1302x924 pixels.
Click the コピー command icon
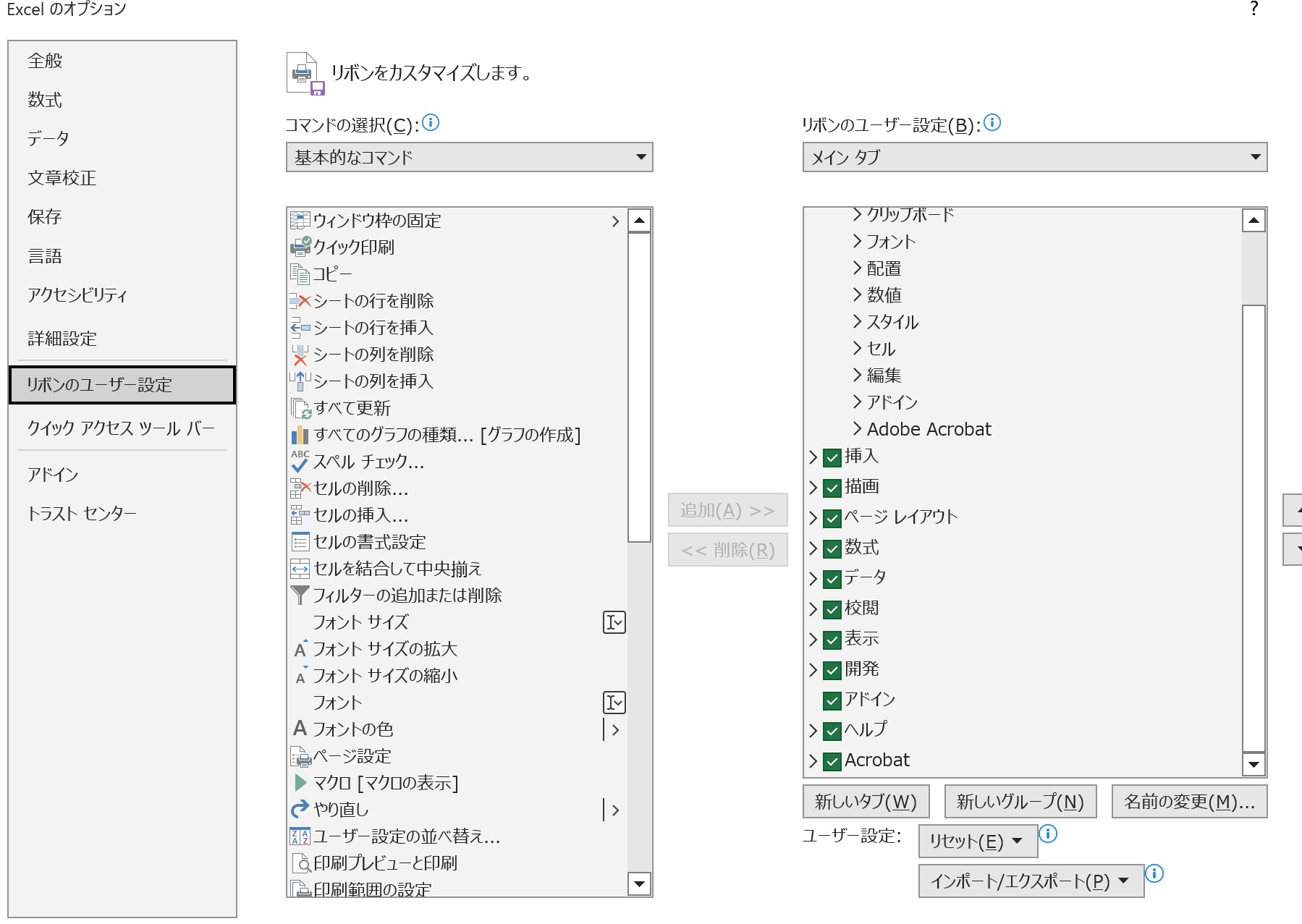click(300, 274)
